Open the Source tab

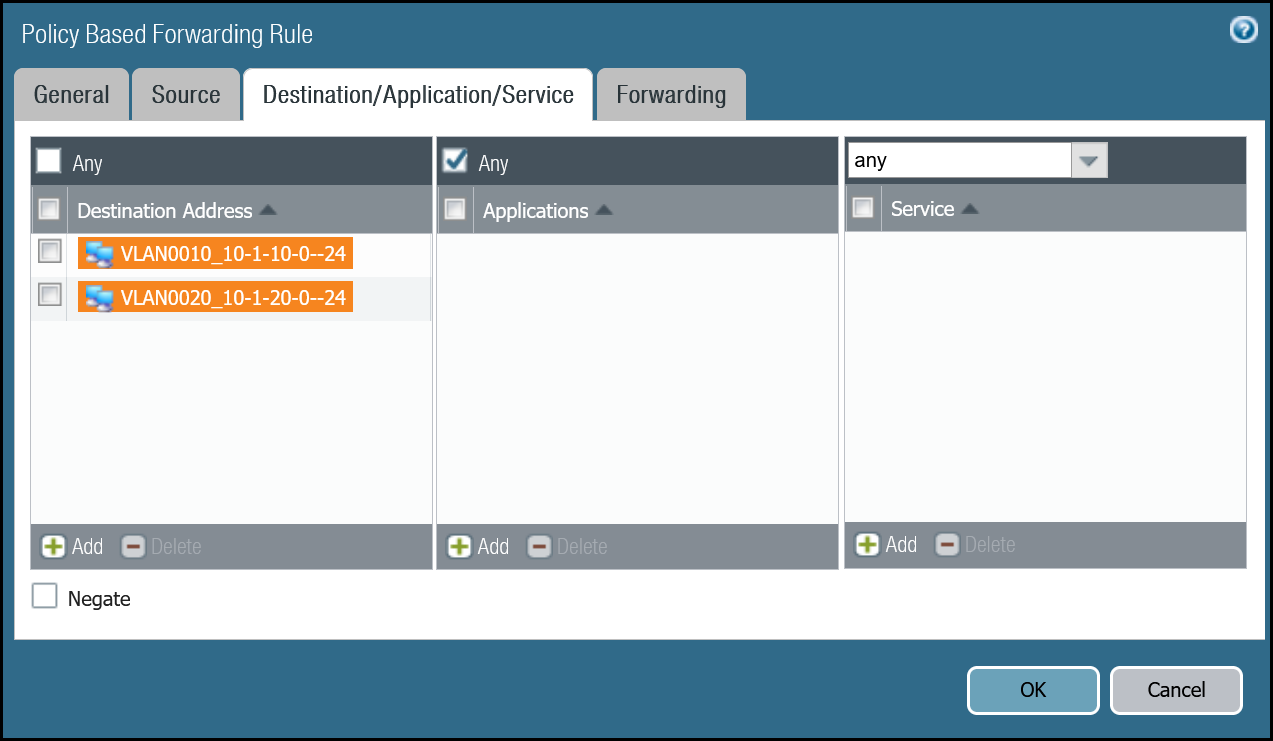click(x=186, y=95)
